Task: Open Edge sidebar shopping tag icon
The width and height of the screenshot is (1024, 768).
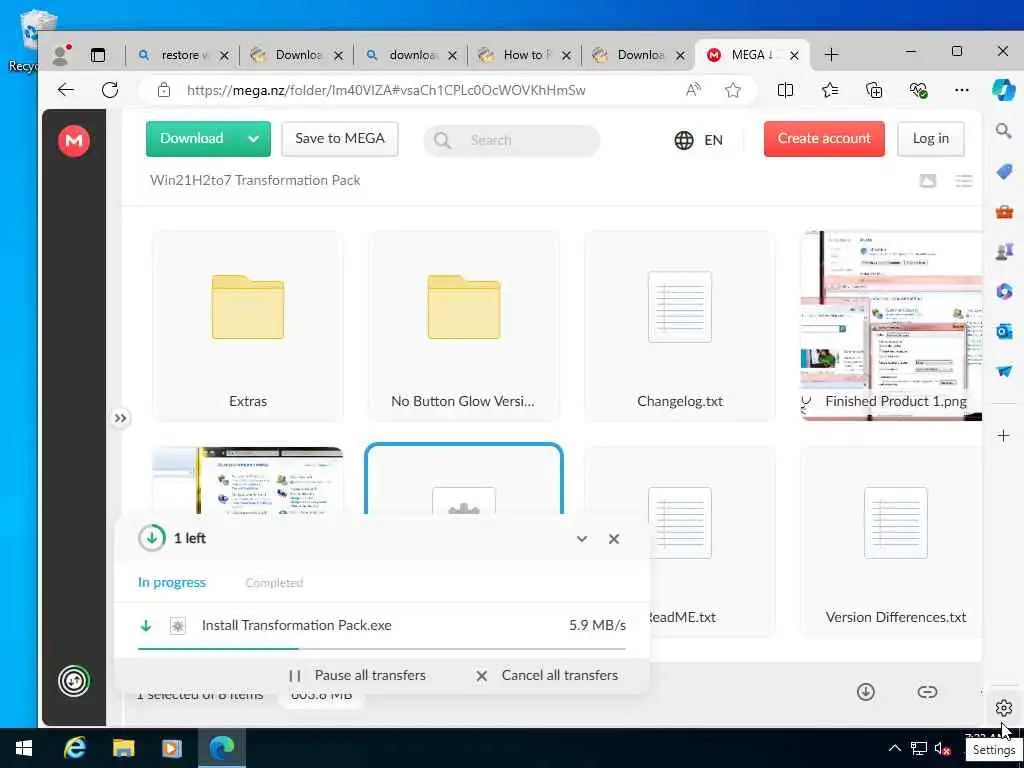Action: [x=1004, y=172]
